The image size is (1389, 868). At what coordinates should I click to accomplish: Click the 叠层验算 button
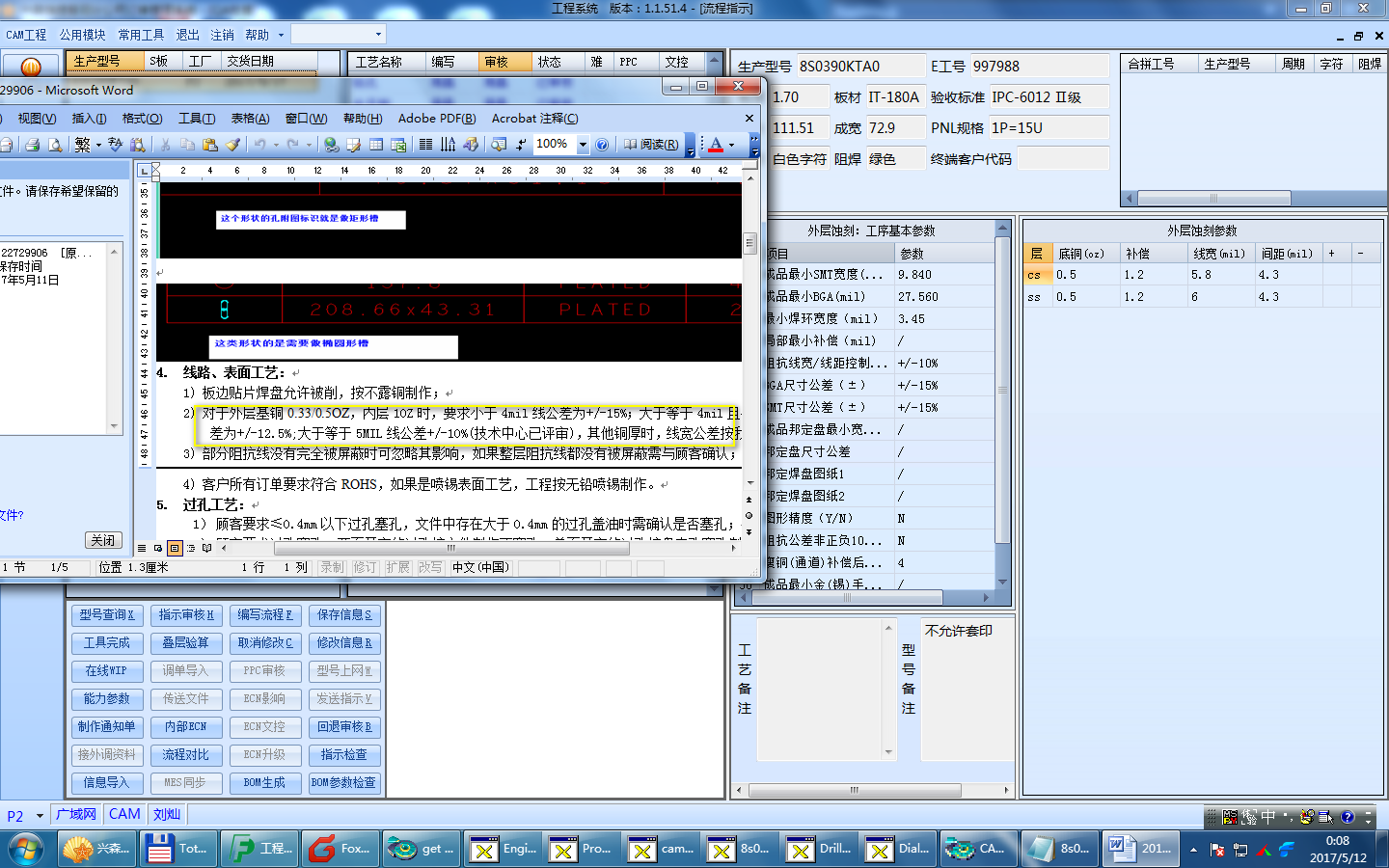(x=186, y=643)
